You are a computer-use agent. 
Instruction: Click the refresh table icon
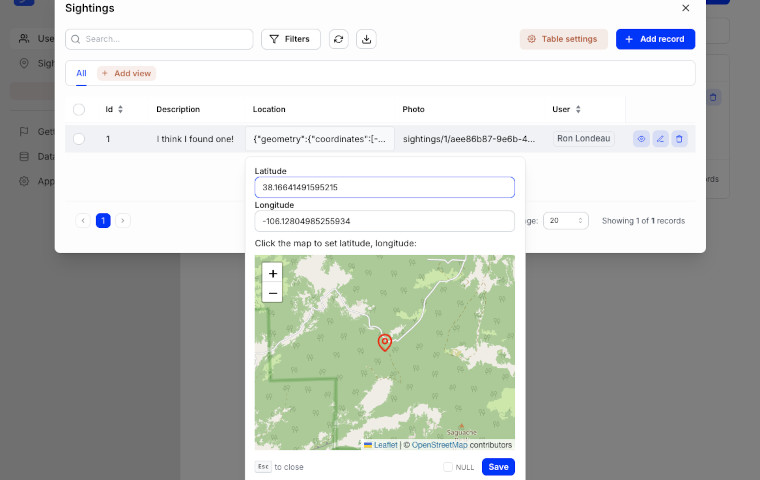(339, 39)
